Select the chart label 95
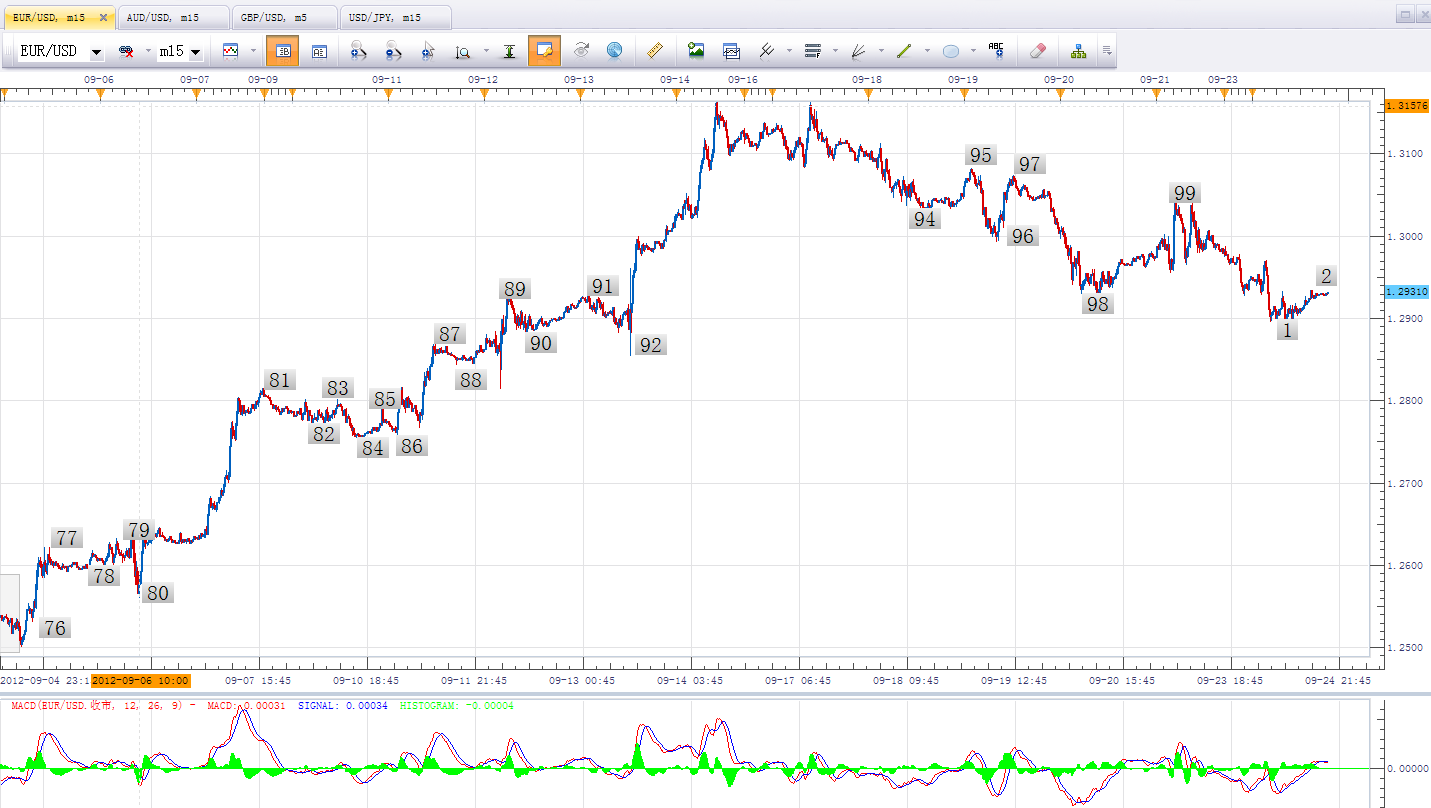Screen dimensions: 1431x808 [980, 155]
